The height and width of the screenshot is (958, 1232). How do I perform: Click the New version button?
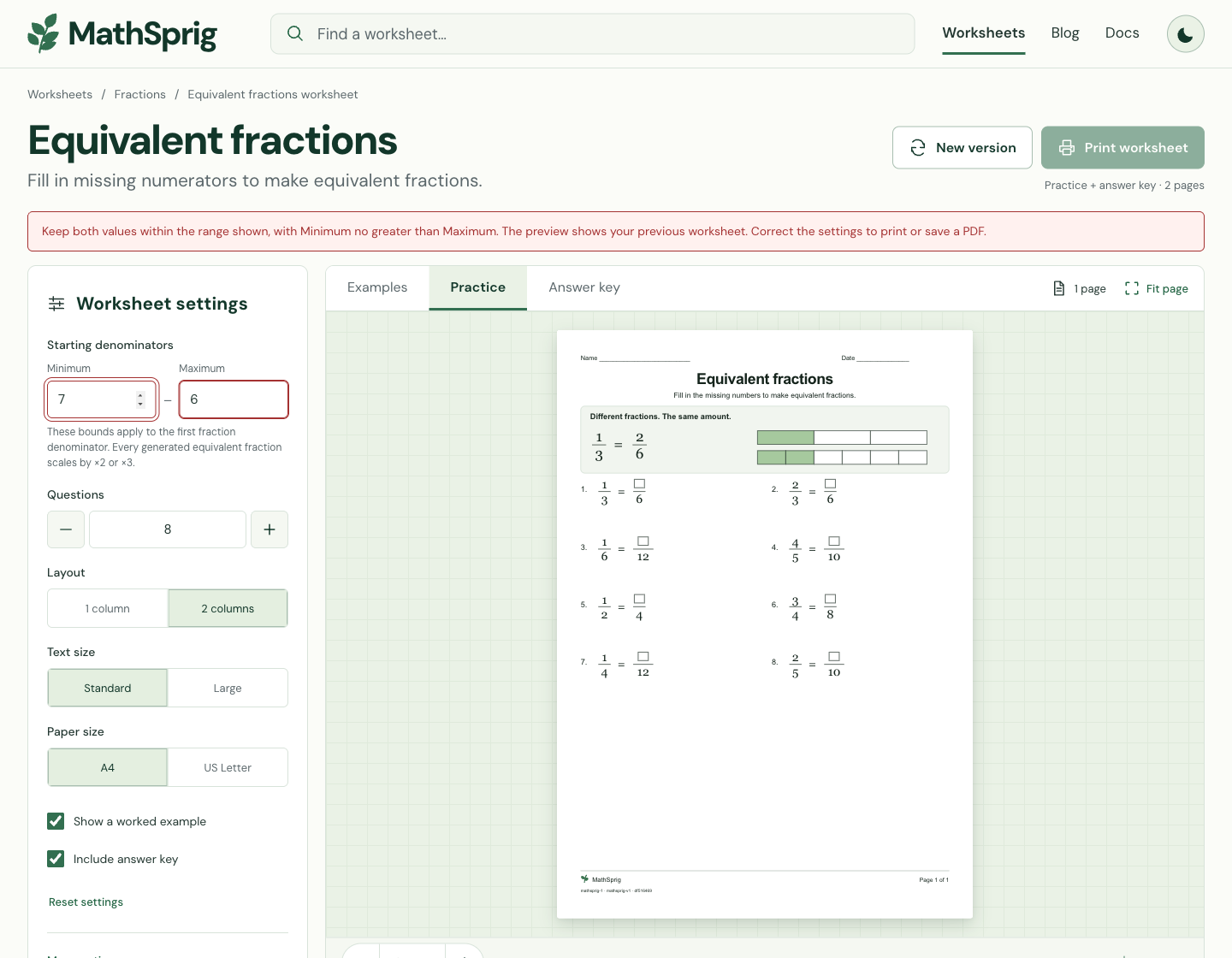point(962,148)
